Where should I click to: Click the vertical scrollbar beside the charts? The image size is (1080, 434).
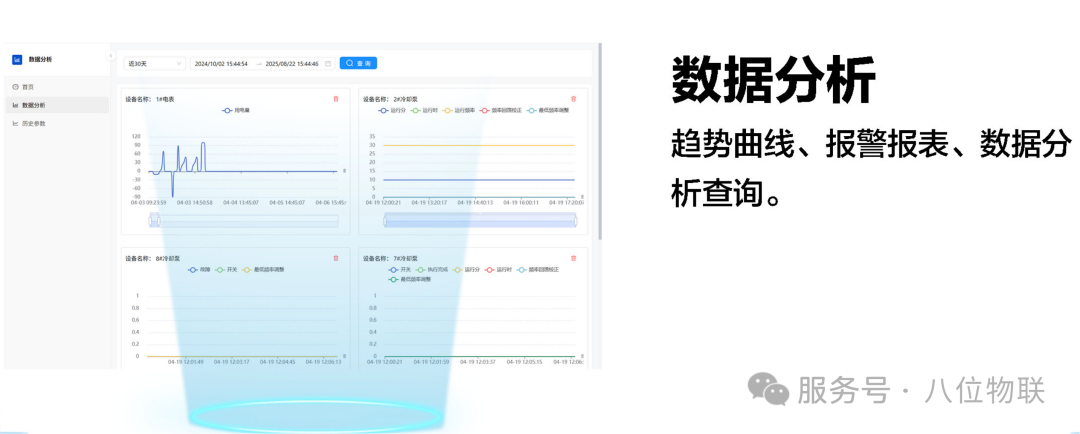pyautogui.click(x=600, y=141)
